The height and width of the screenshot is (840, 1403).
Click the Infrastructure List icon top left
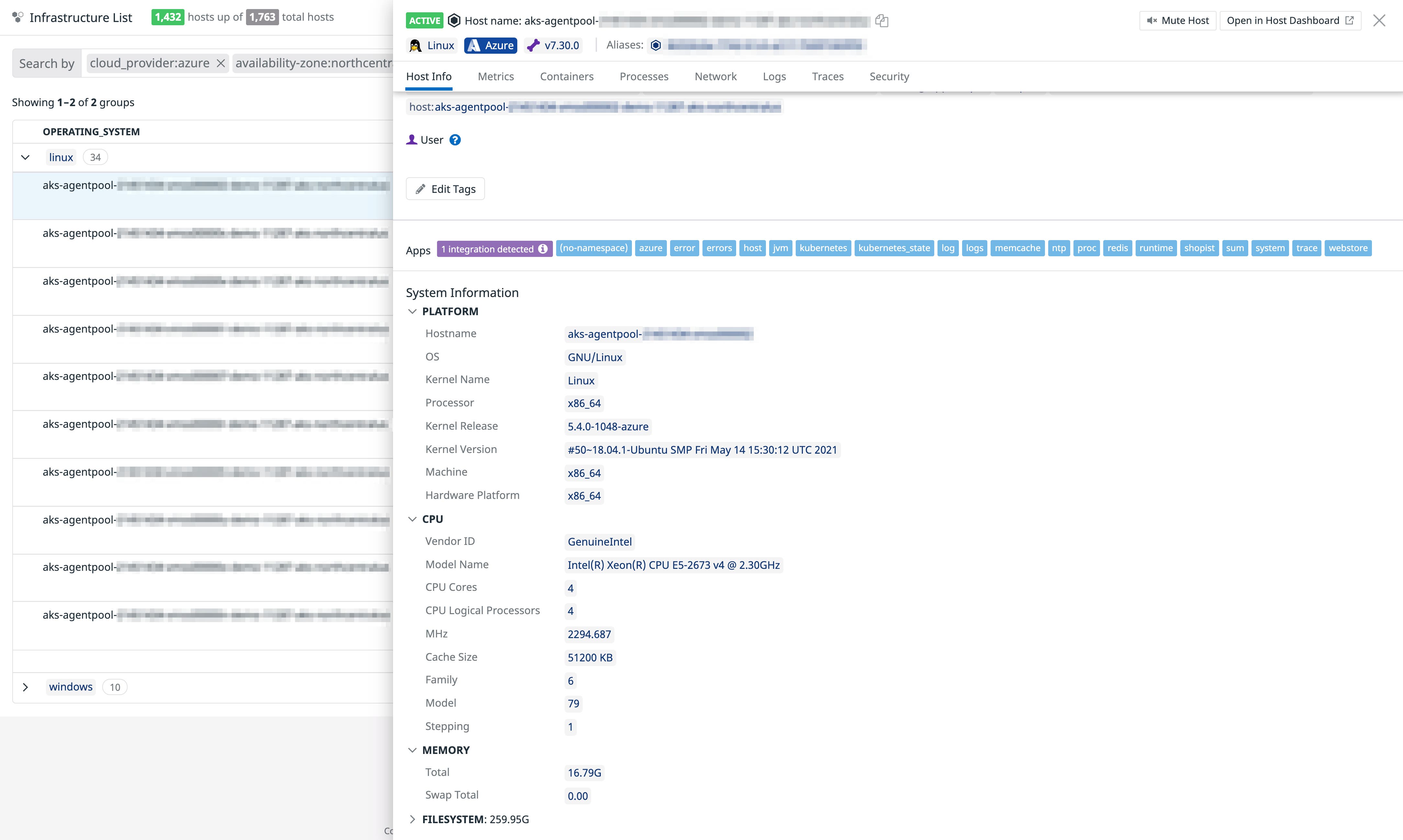click(17, 17)
